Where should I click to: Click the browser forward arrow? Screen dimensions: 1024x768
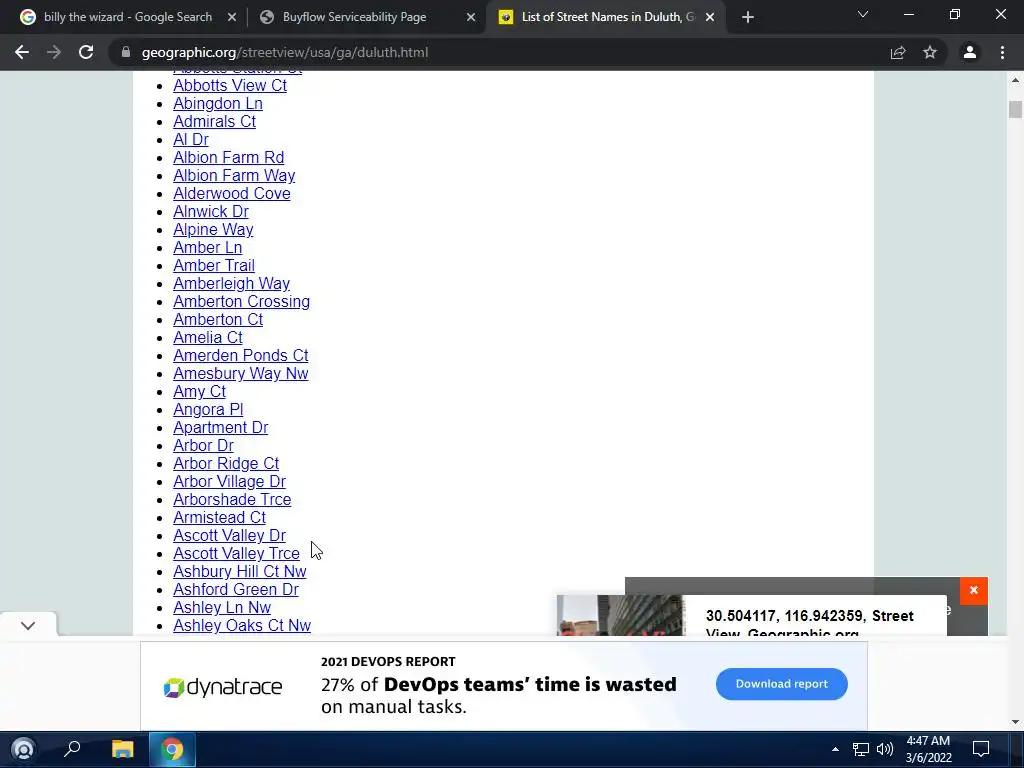coord(54,52)
